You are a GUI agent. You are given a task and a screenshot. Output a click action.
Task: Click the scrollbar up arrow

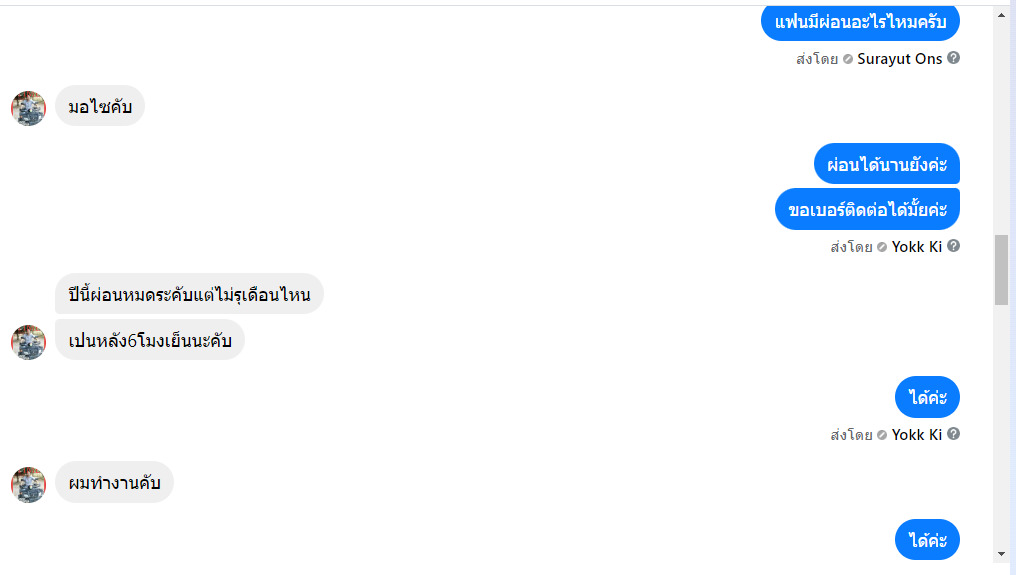(x=1001, y=15)
